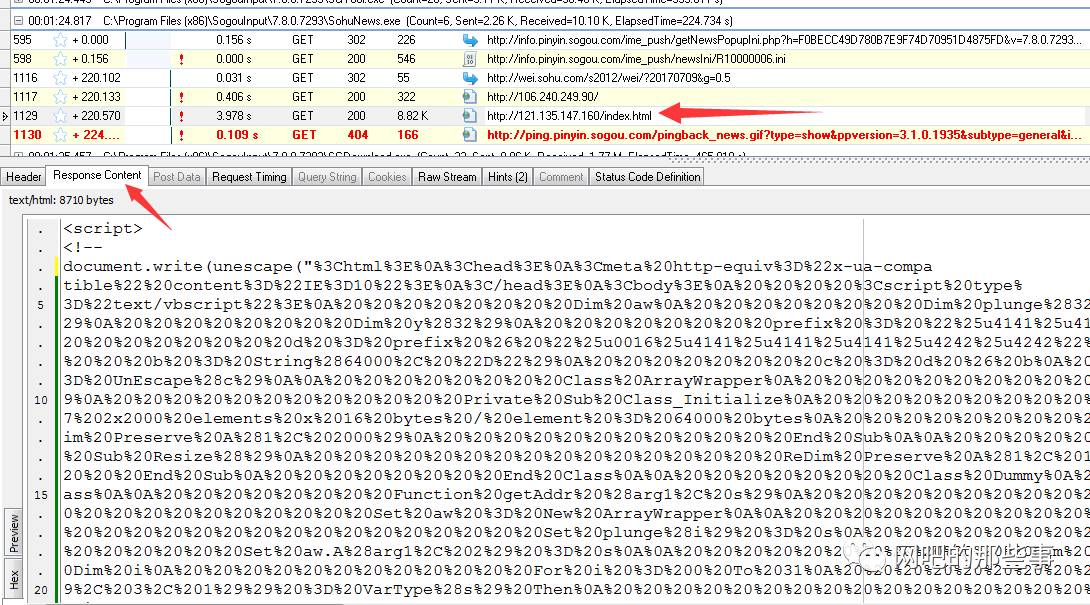
Task: Click the star icon on request 1117
Action: click(60, 97)
